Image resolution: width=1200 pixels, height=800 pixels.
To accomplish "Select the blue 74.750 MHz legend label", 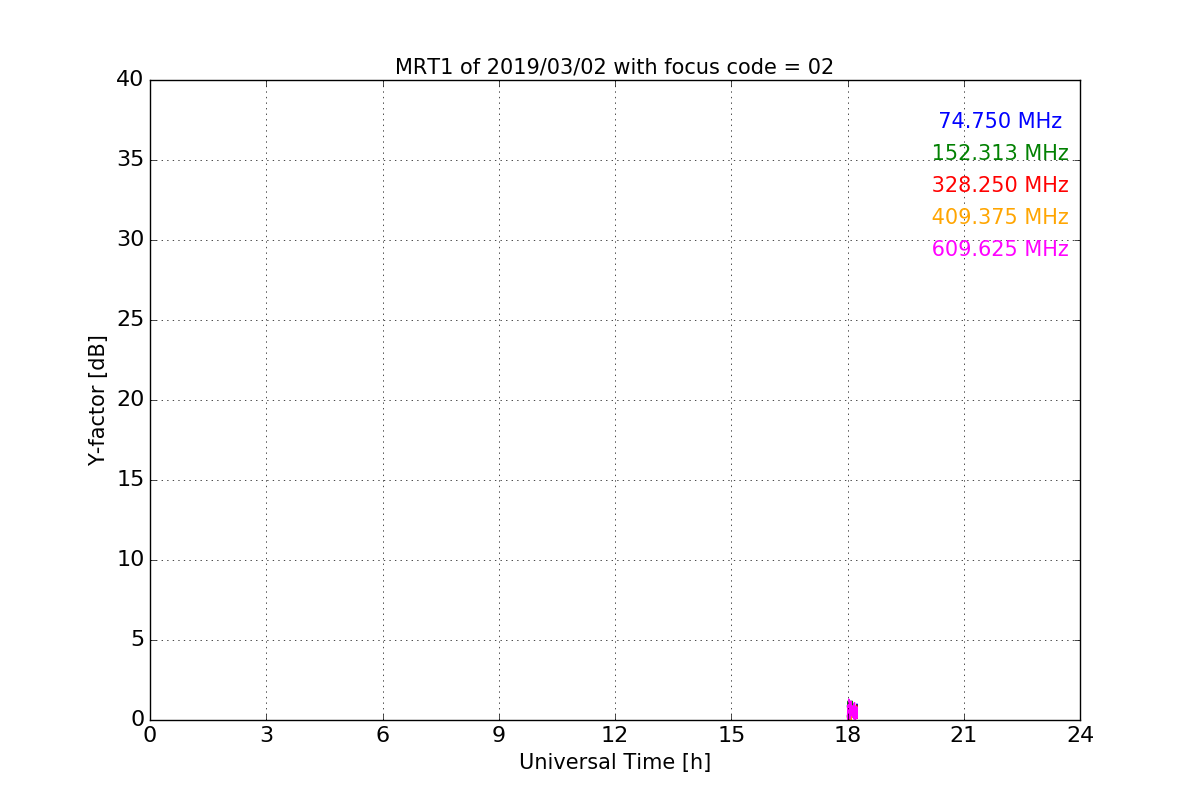I will pos(1000,121).
